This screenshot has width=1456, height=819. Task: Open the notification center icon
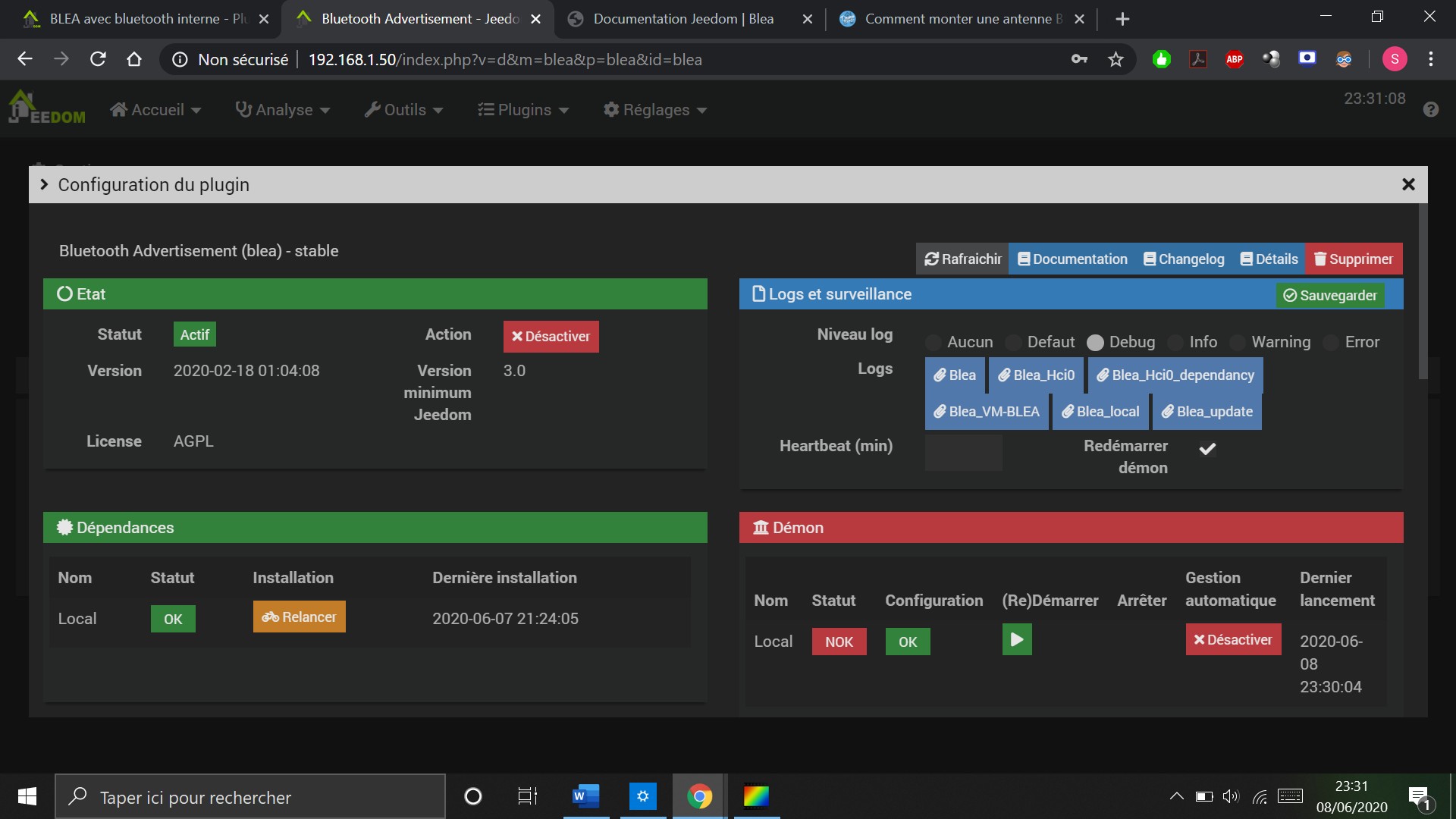click(1420, 797)
